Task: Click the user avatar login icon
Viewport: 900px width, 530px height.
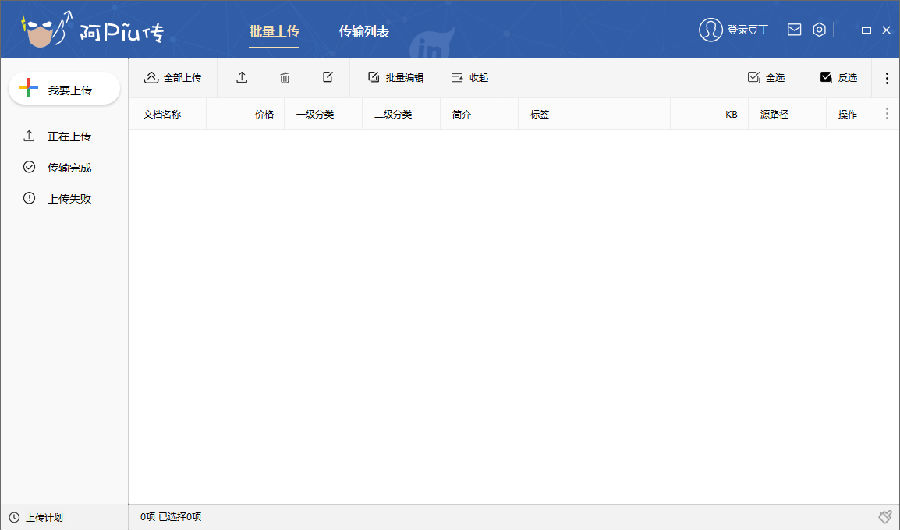Action: (710, 30)
